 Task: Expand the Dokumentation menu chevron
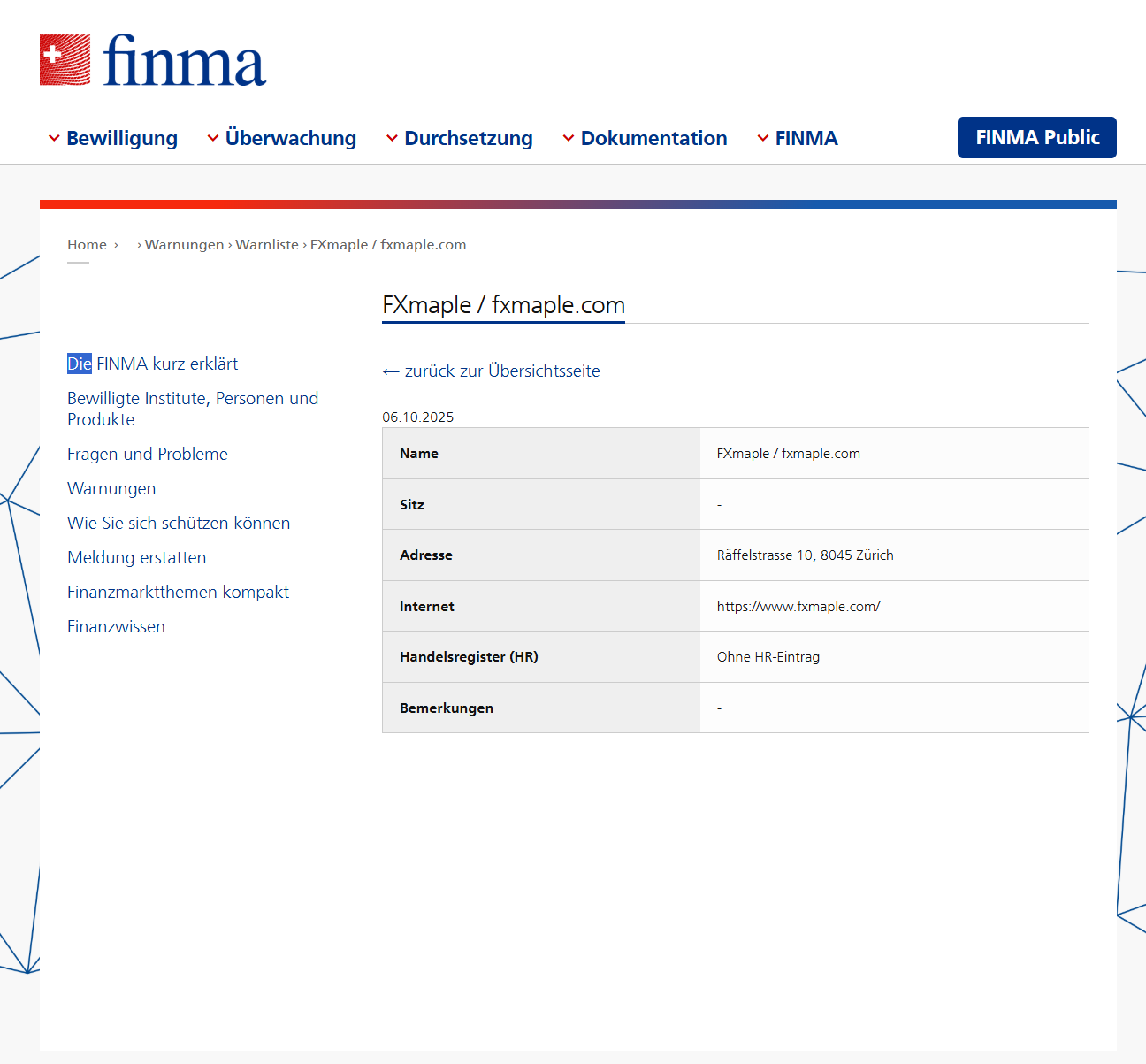(x=569, y=138)
